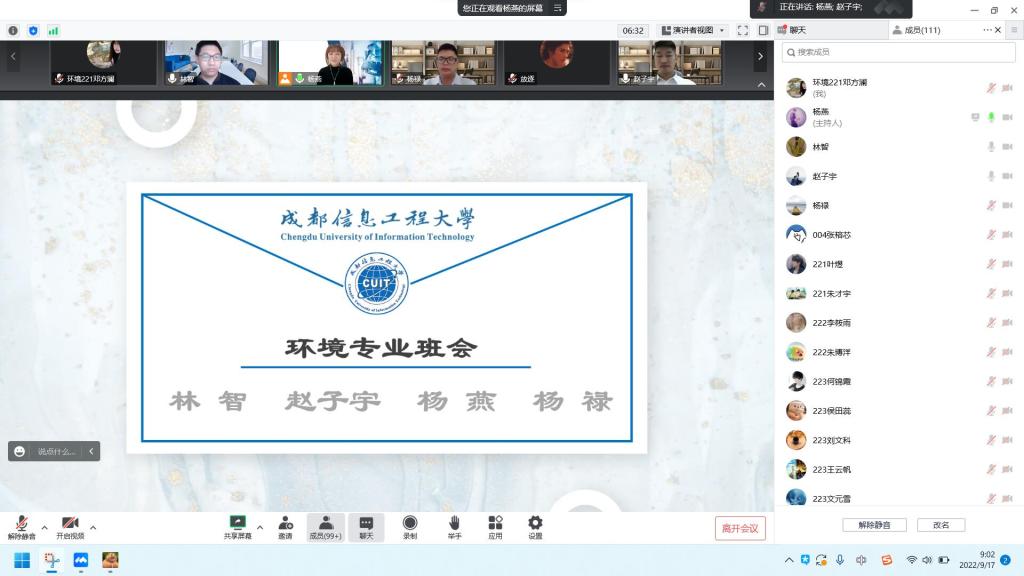1024x576 pixels.
Task: Open 设置 settings gear in meeting toolbar
Action: click(535, 523)
